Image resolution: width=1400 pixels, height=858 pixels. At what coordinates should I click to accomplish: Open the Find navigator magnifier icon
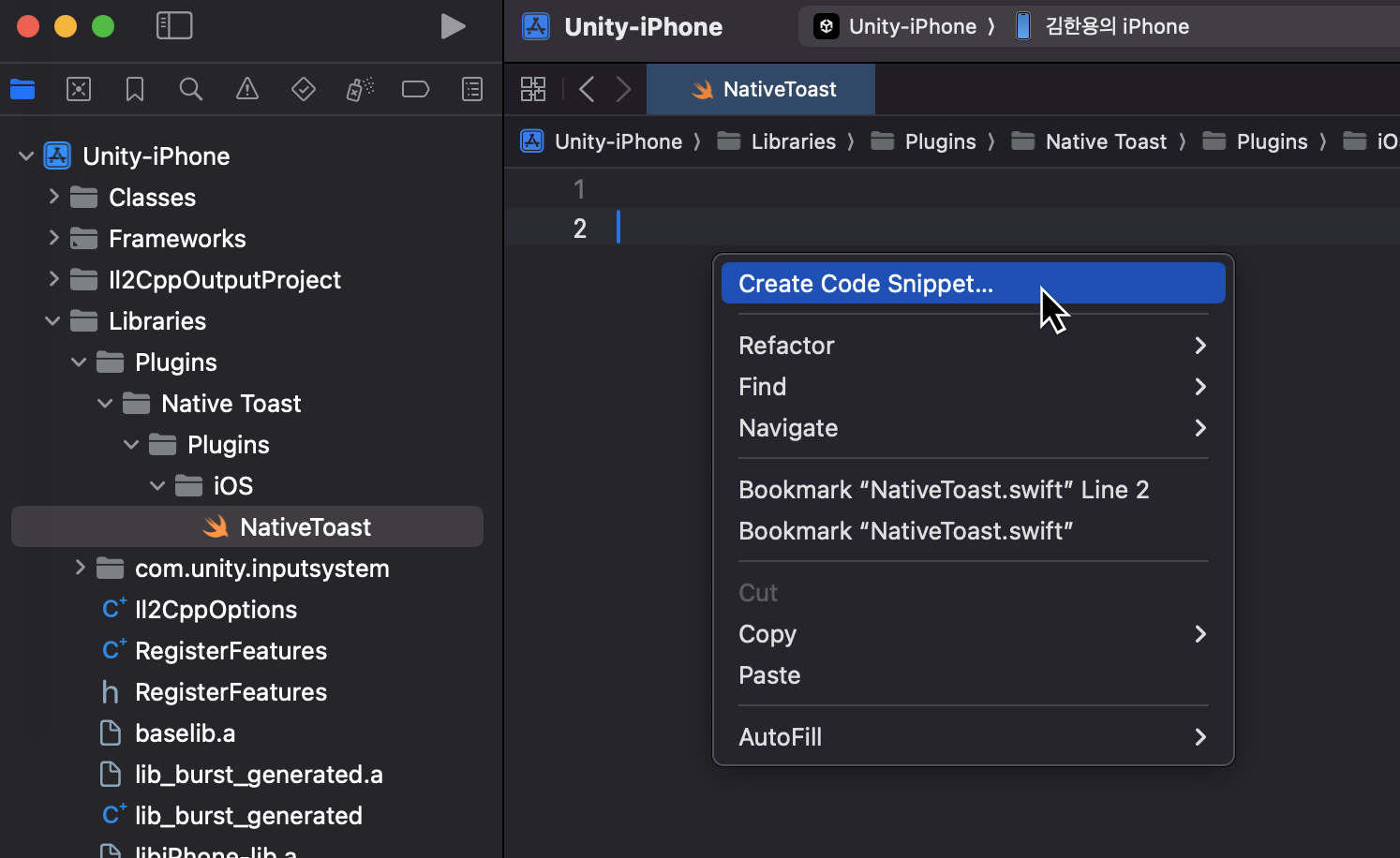point(191,89)
